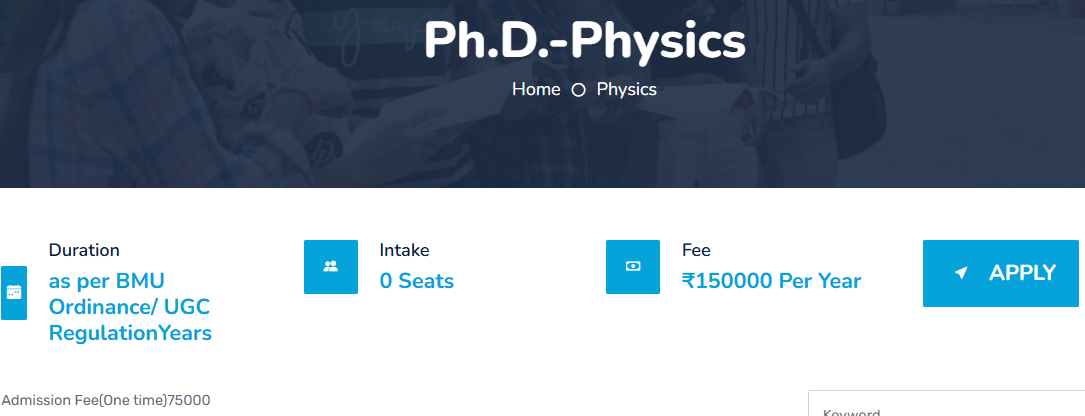The height and width of the screenshot is (416, 1085).
Task: Select the Physics breadcrumb item
Action: point(627,89)
